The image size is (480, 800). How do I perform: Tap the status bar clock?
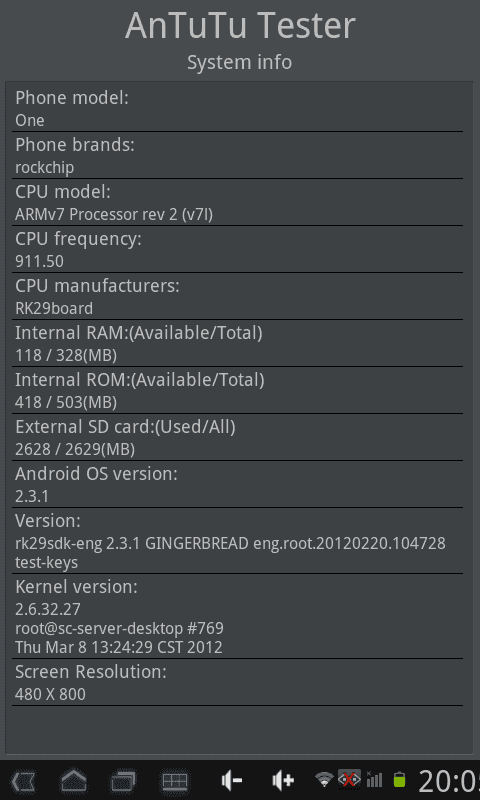(x=449, y=781)
